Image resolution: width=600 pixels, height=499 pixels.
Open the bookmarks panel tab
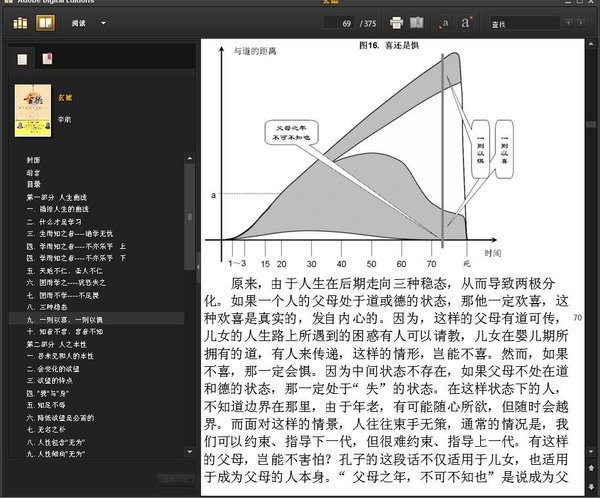coord(47,59)
